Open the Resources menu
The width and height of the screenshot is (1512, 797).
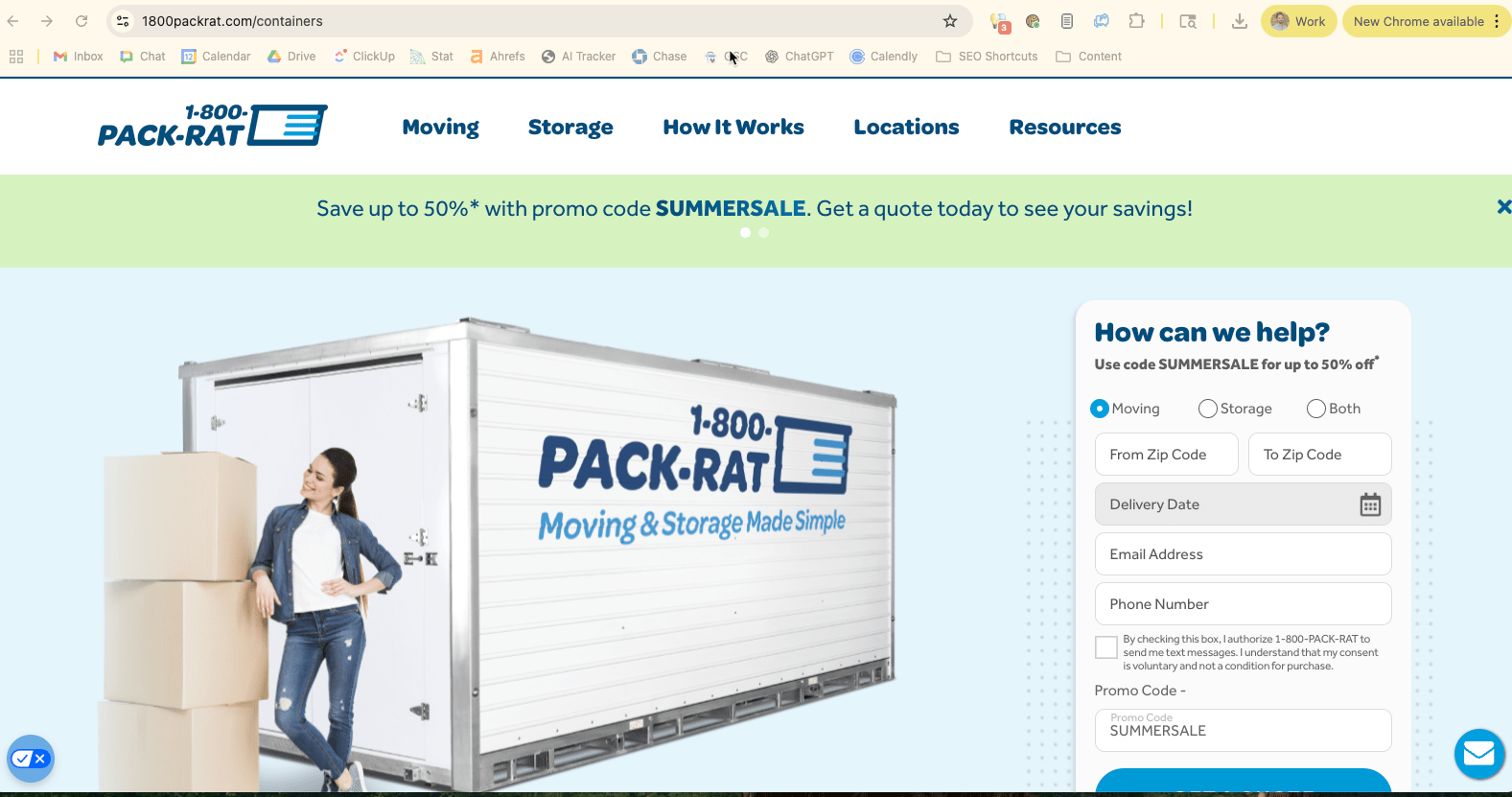pos(1065,127)
